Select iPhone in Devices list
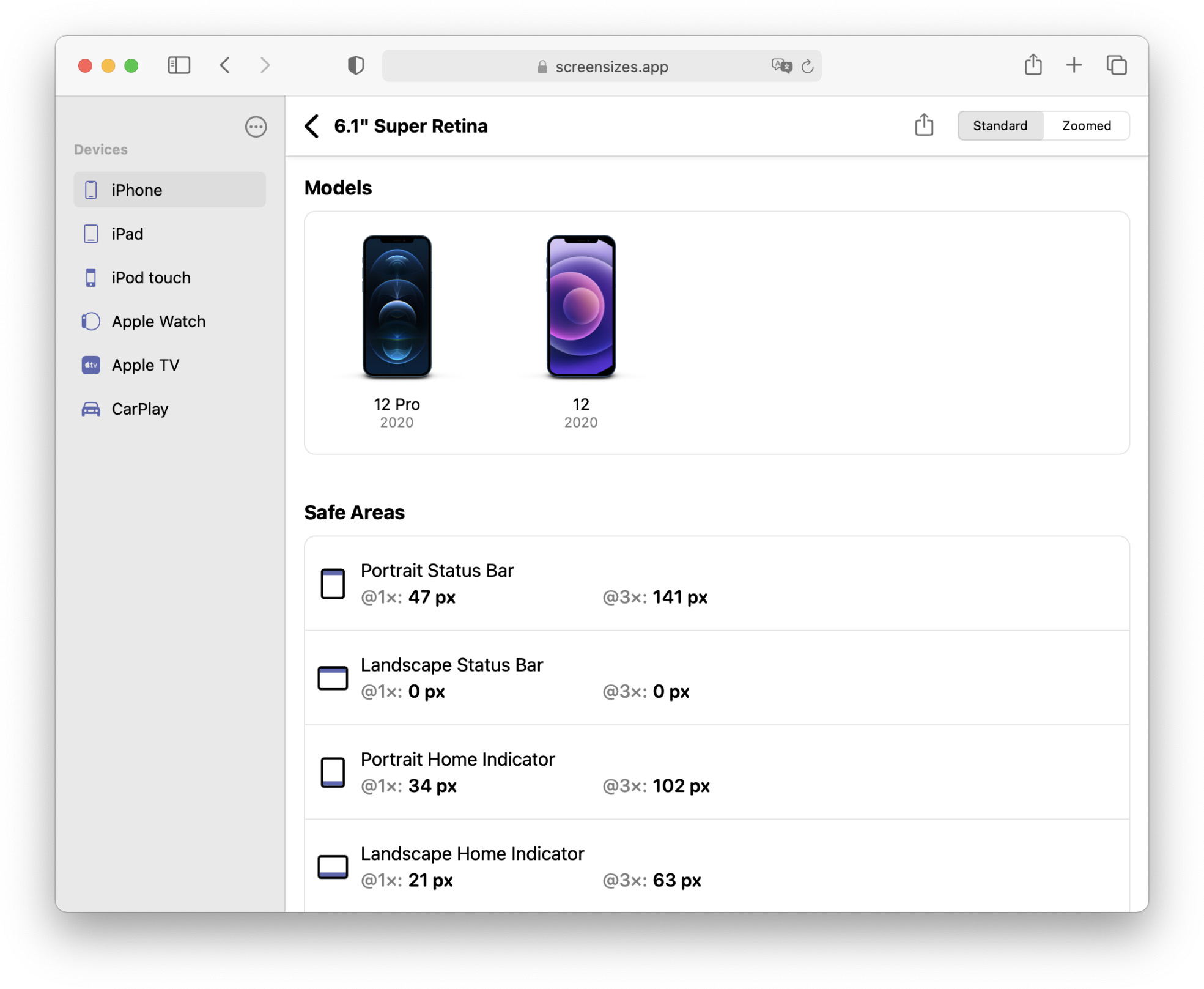1204x989 pixels. (x=169, y=190)
